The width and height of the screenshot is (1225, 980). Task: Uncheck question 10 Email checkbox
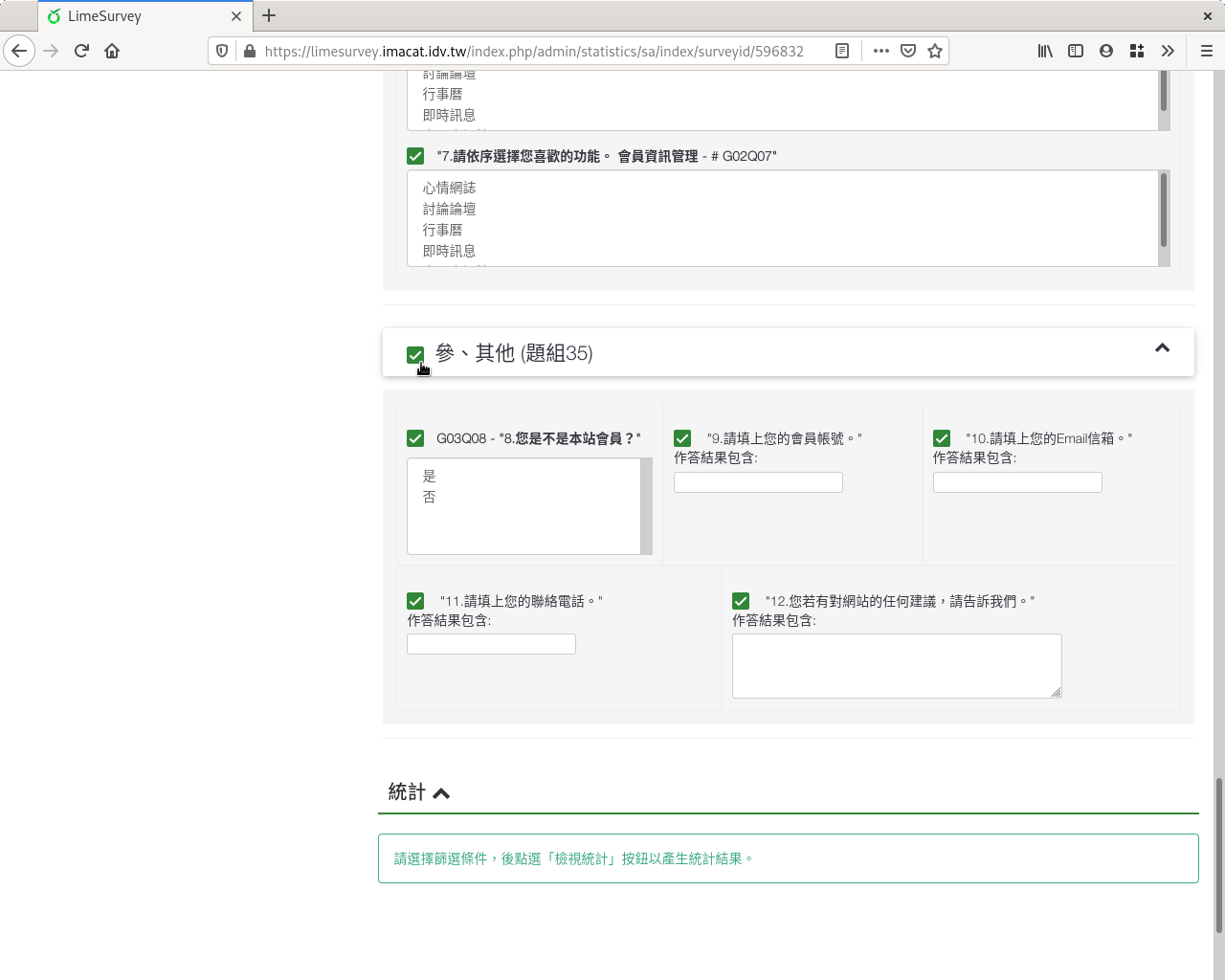point(942,438)
